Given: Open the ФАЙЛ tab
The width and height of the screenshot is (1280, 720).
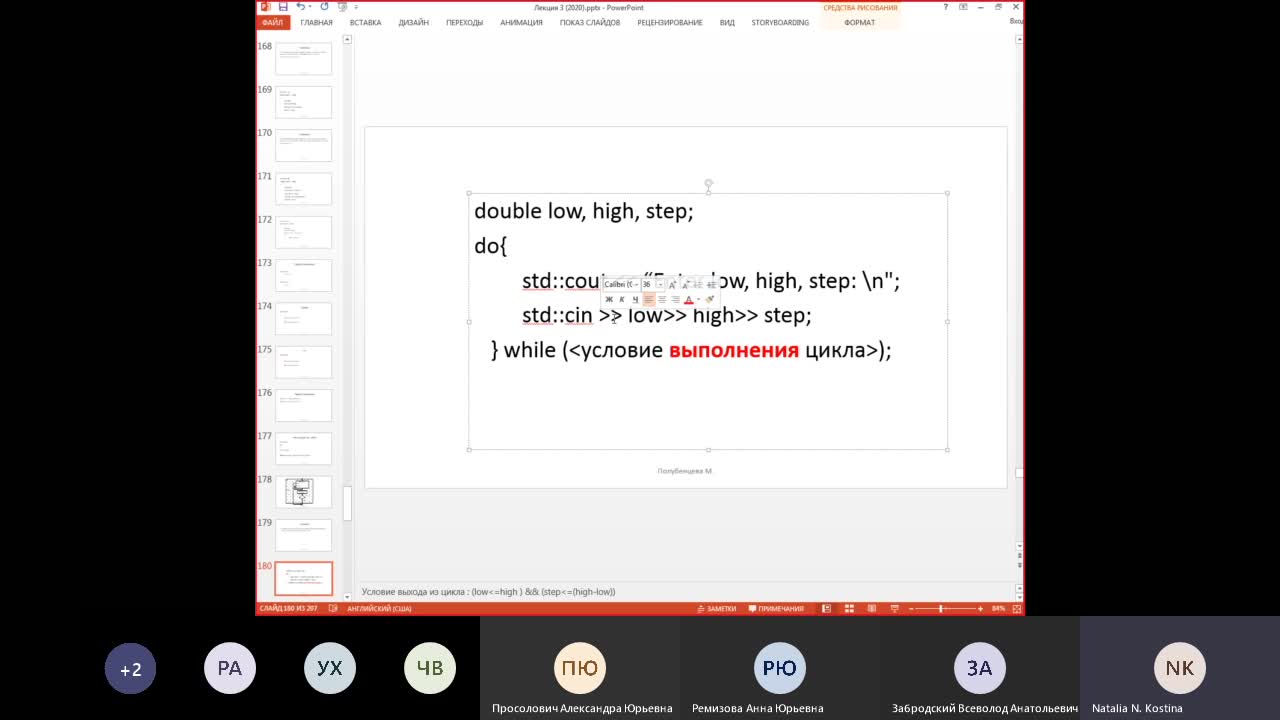Looking at the screenshot, I should click(x=272, y=22).
